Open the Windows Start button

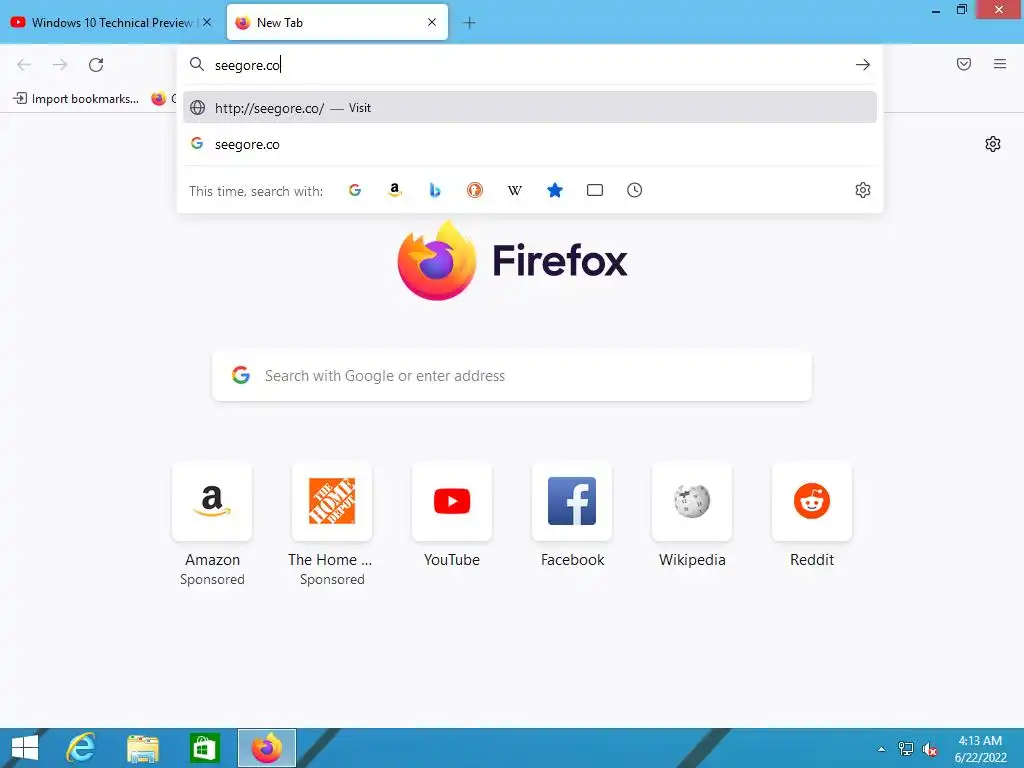pyautogui.click(x=25, y=748)
